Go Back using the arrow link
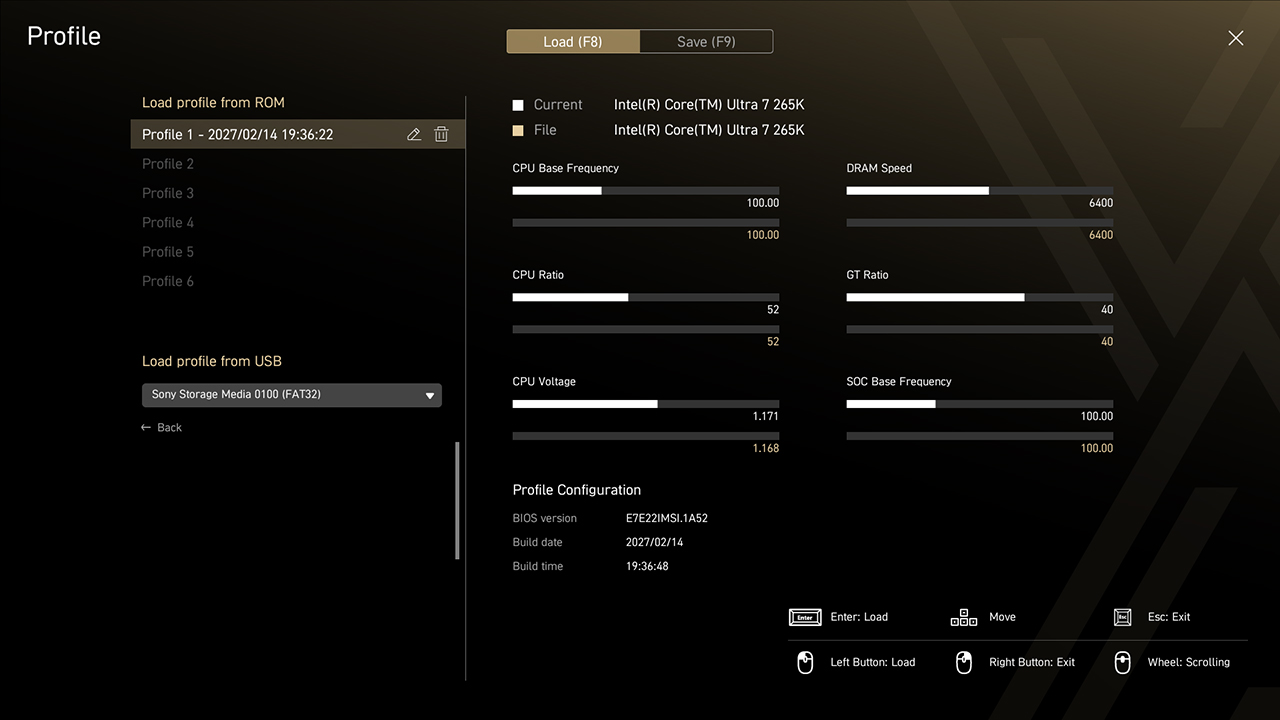Viewport: 1280px width, 720px height. [162, 428]
